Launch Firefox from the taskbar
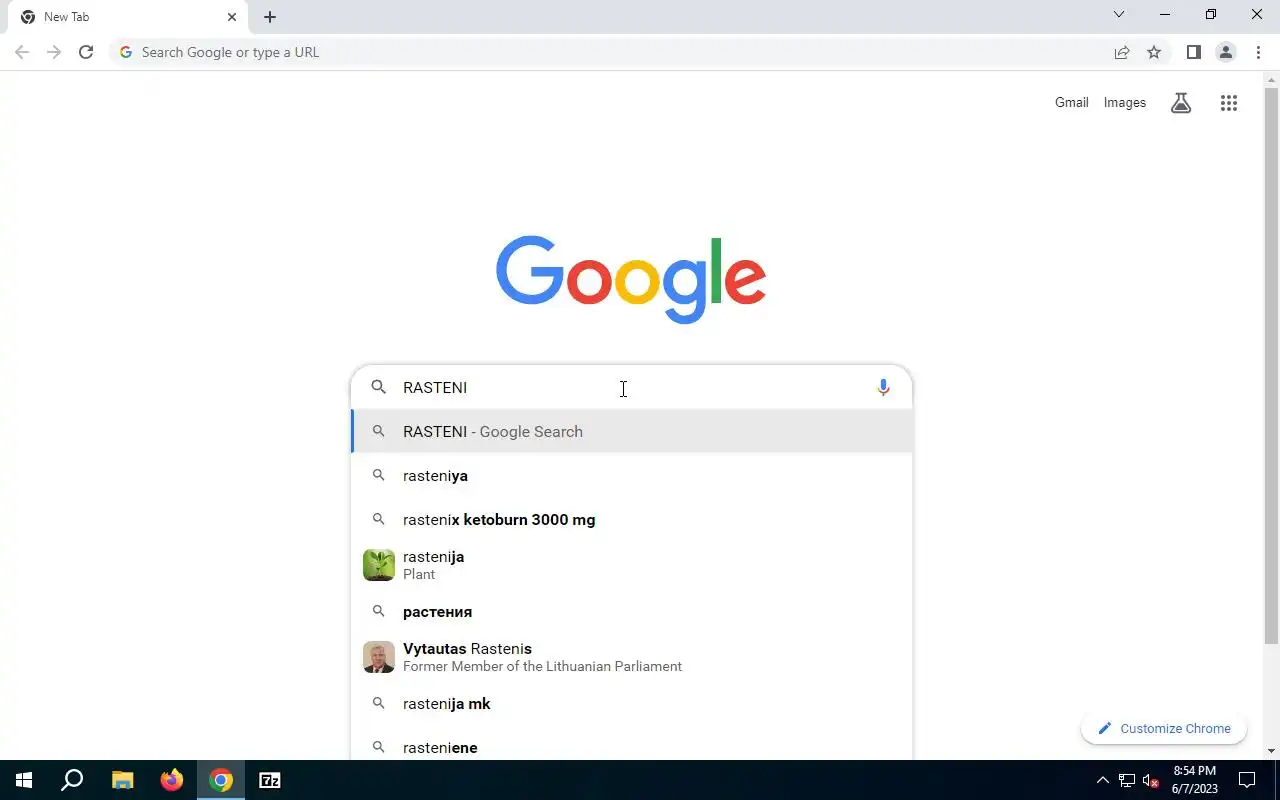This screenshot has width=1280, height=800. point(172,780)
